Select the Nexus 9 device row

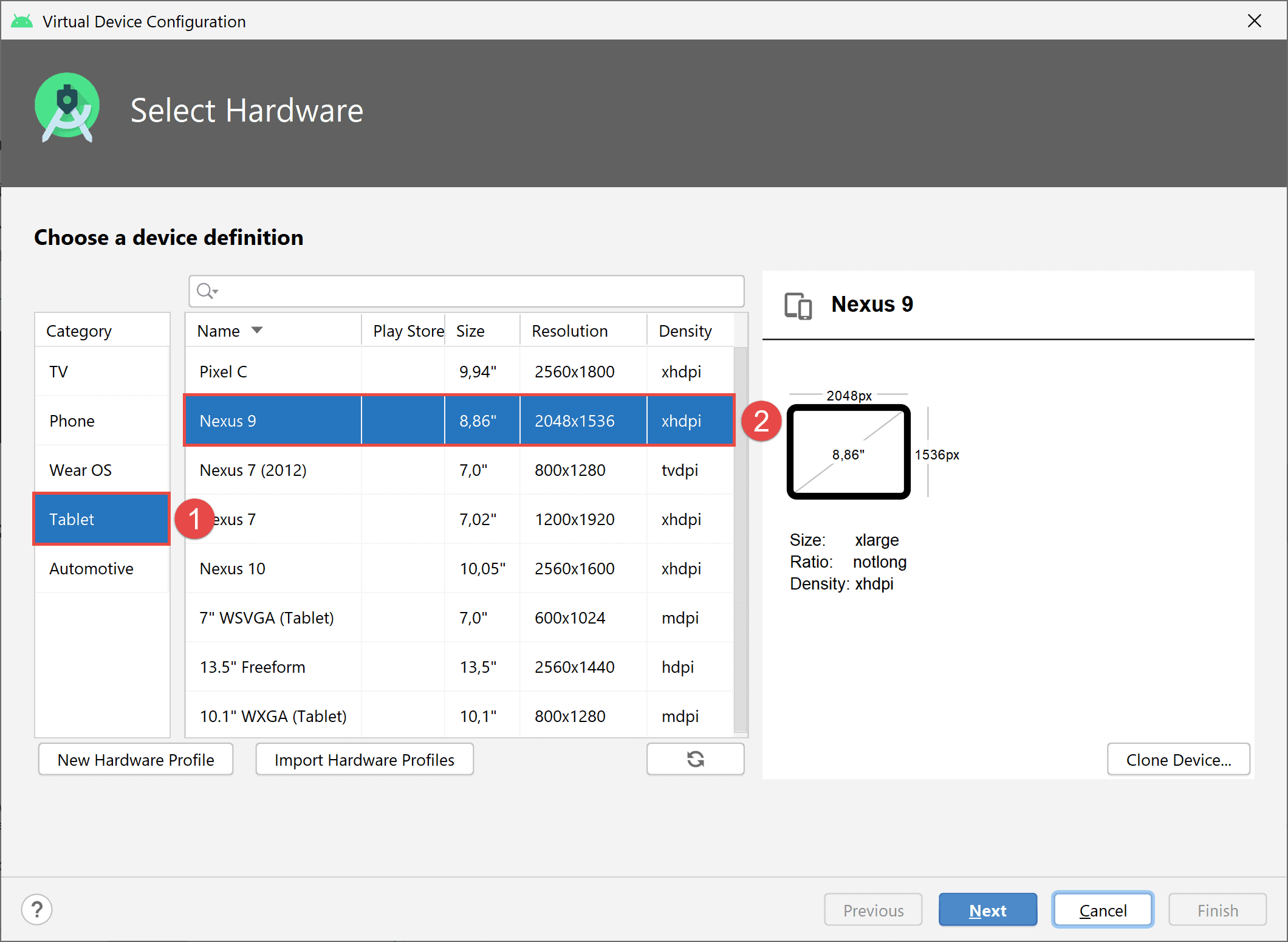click(x=459, y=421)
